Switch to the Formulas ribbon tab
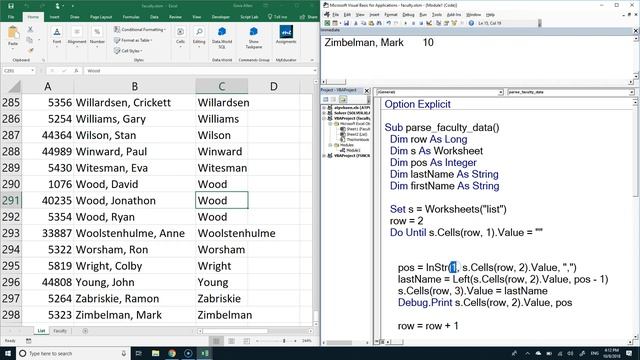The height and width of the screenshot is (360, 640). coord(131,17)
